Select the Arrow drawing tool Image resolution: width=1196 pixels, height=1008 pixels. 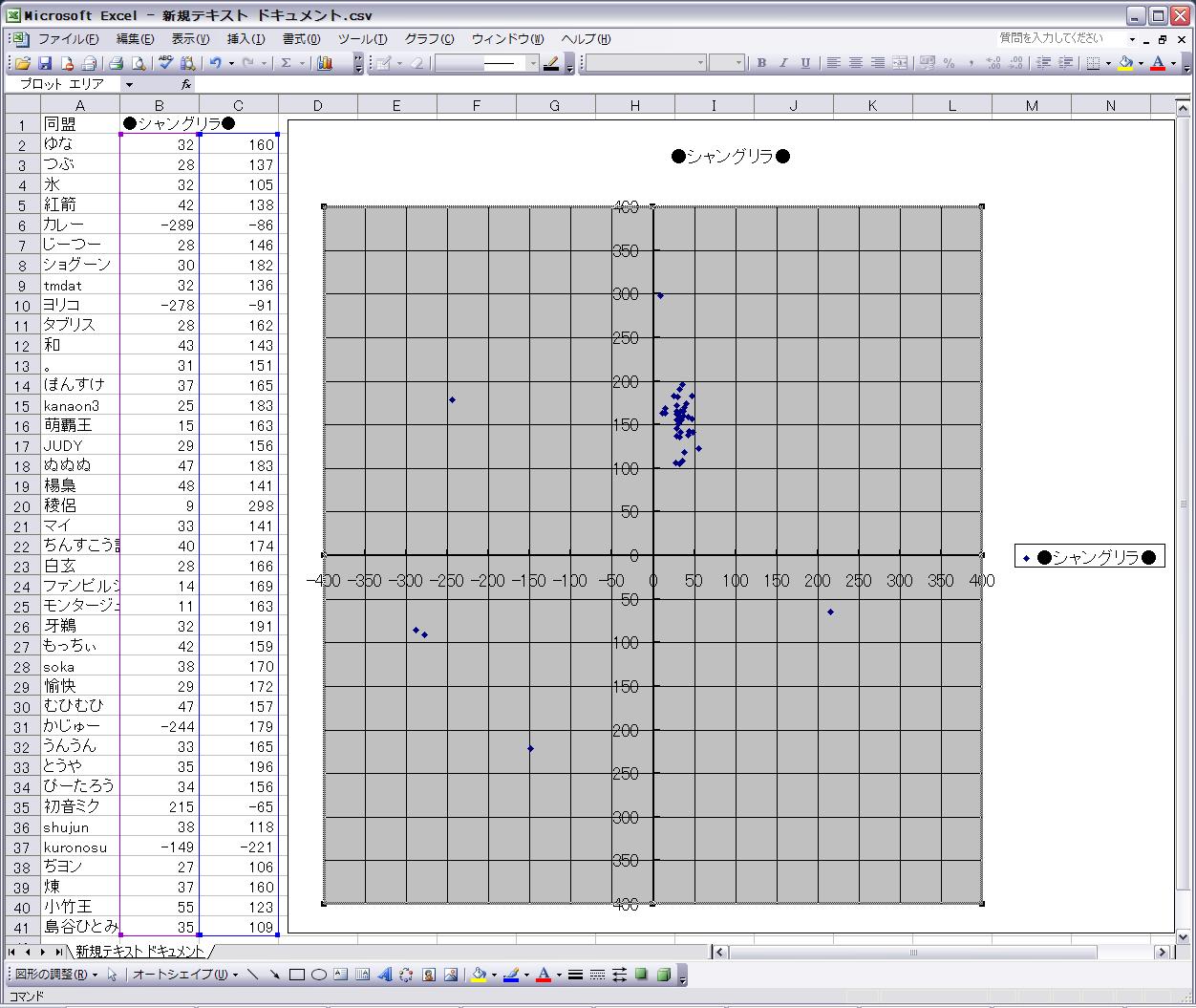(274, 975)
